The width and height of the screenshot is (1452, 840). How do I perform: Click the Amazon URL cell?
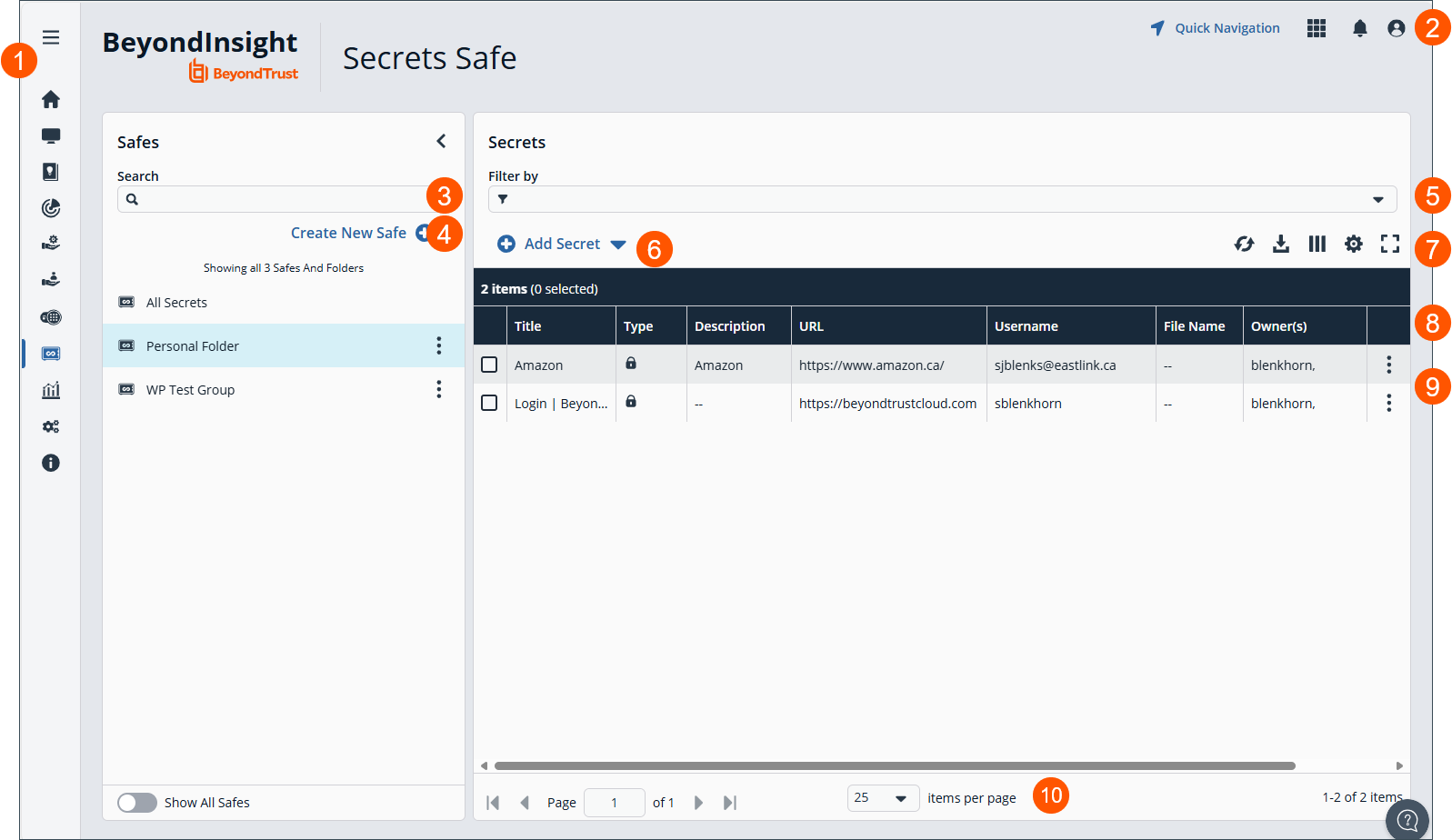coord(889,365)
